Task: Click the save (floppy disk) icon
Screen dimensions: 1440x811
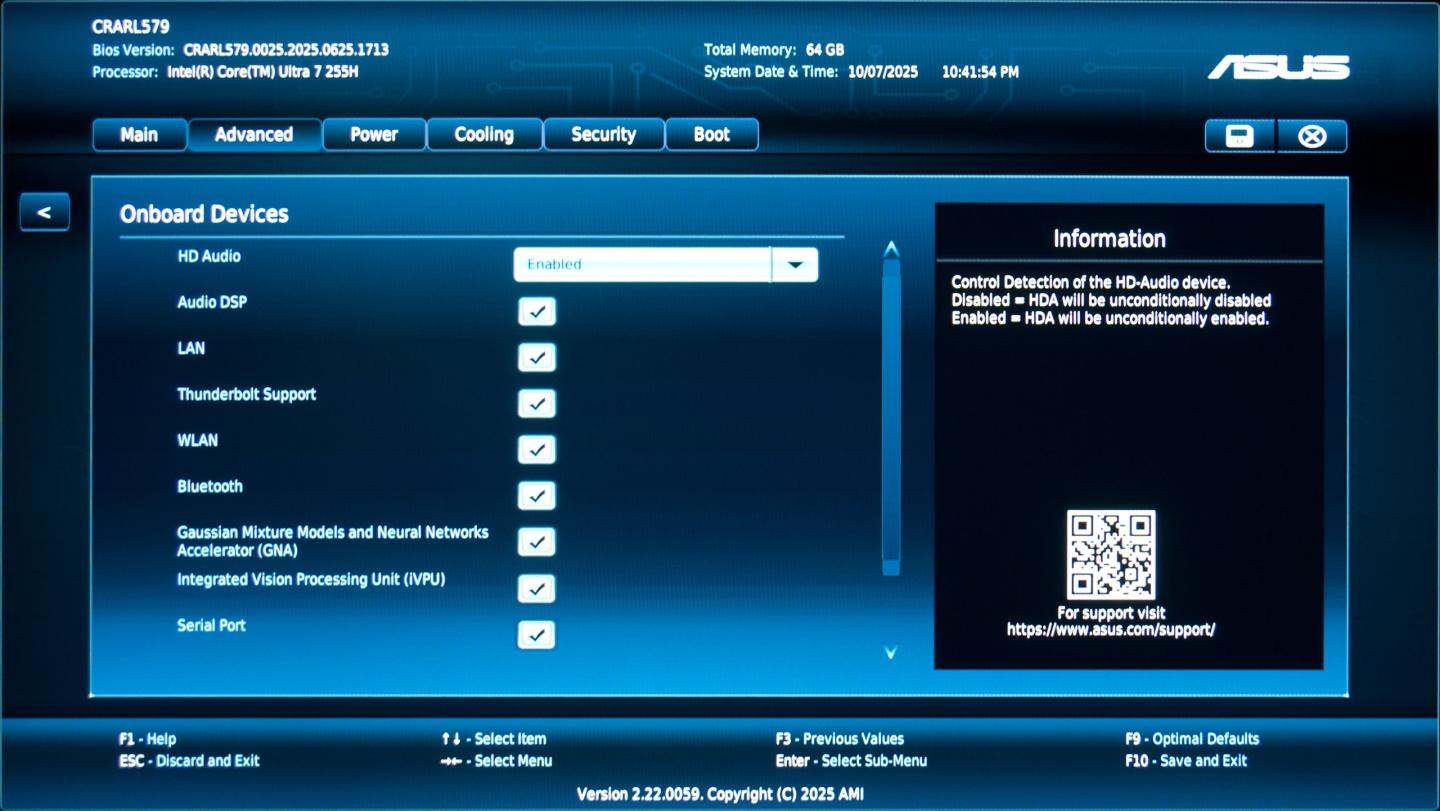Action: pyautogui.click(x=1240, y=136)
